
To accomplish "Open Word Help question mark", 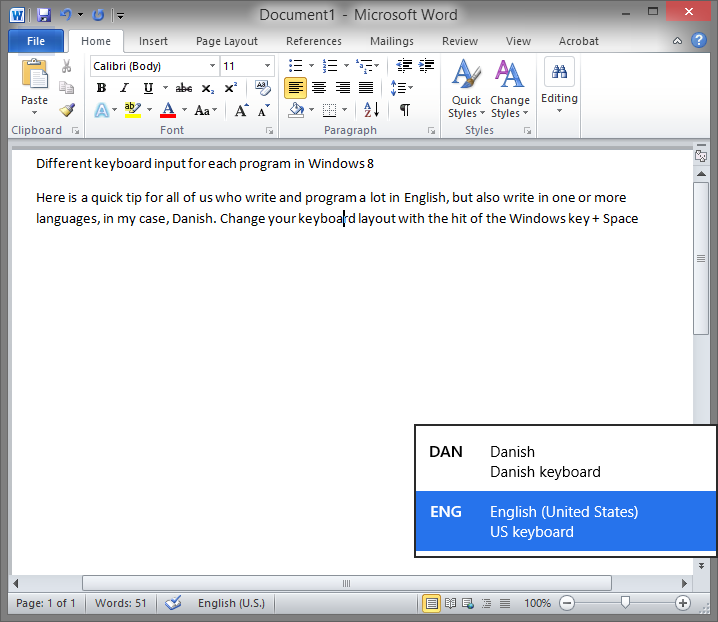I will coord(698,40).
